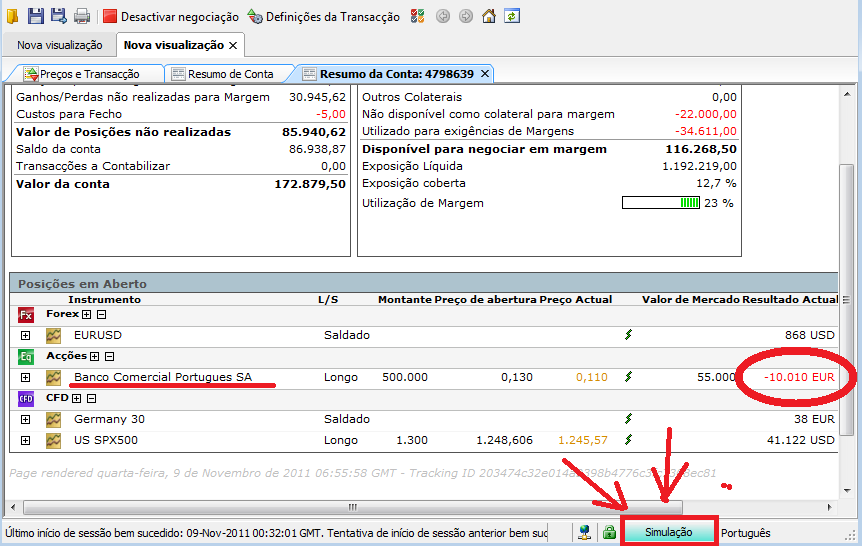The height and width of the screenshot is (546, 862).
Task: Open chart icon for Banco Comercial Portugues
Action: [x=53, y=377]
